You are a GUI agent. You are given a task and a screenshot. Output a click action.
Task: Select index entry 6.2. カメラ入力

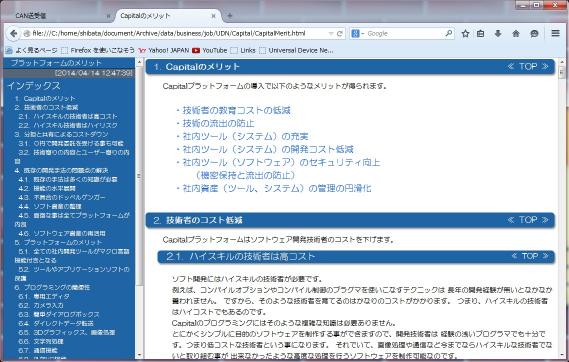click(41, 305)
